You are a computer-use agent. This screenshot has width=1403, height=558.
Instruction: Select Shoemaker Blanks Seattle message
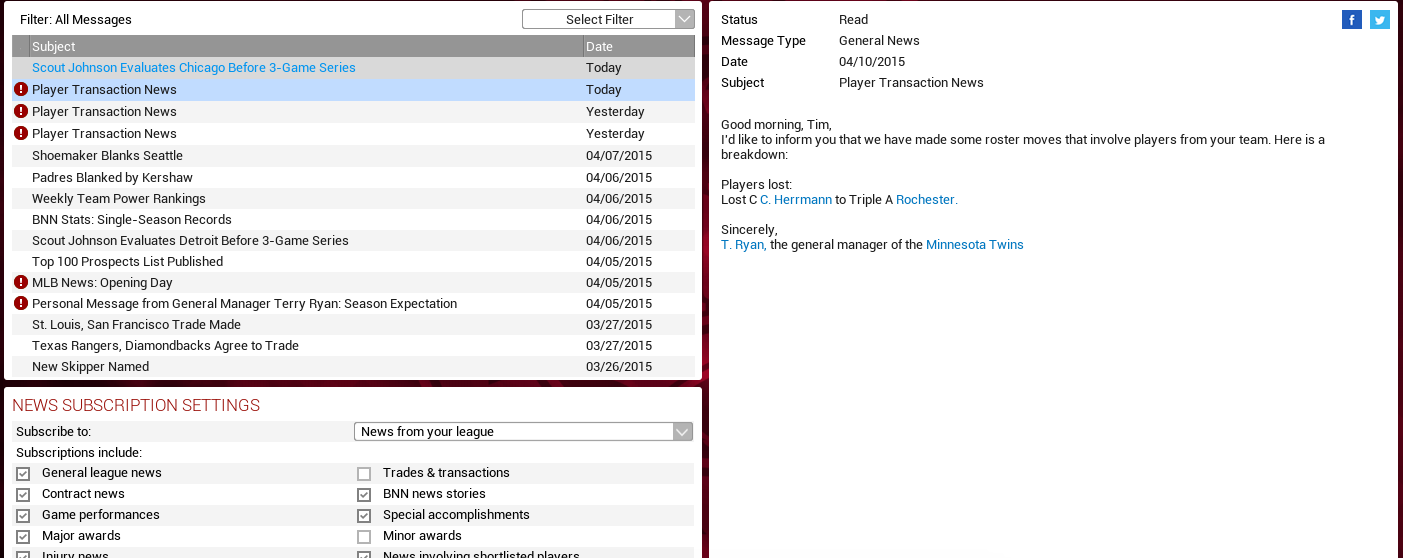click(107, 156)
